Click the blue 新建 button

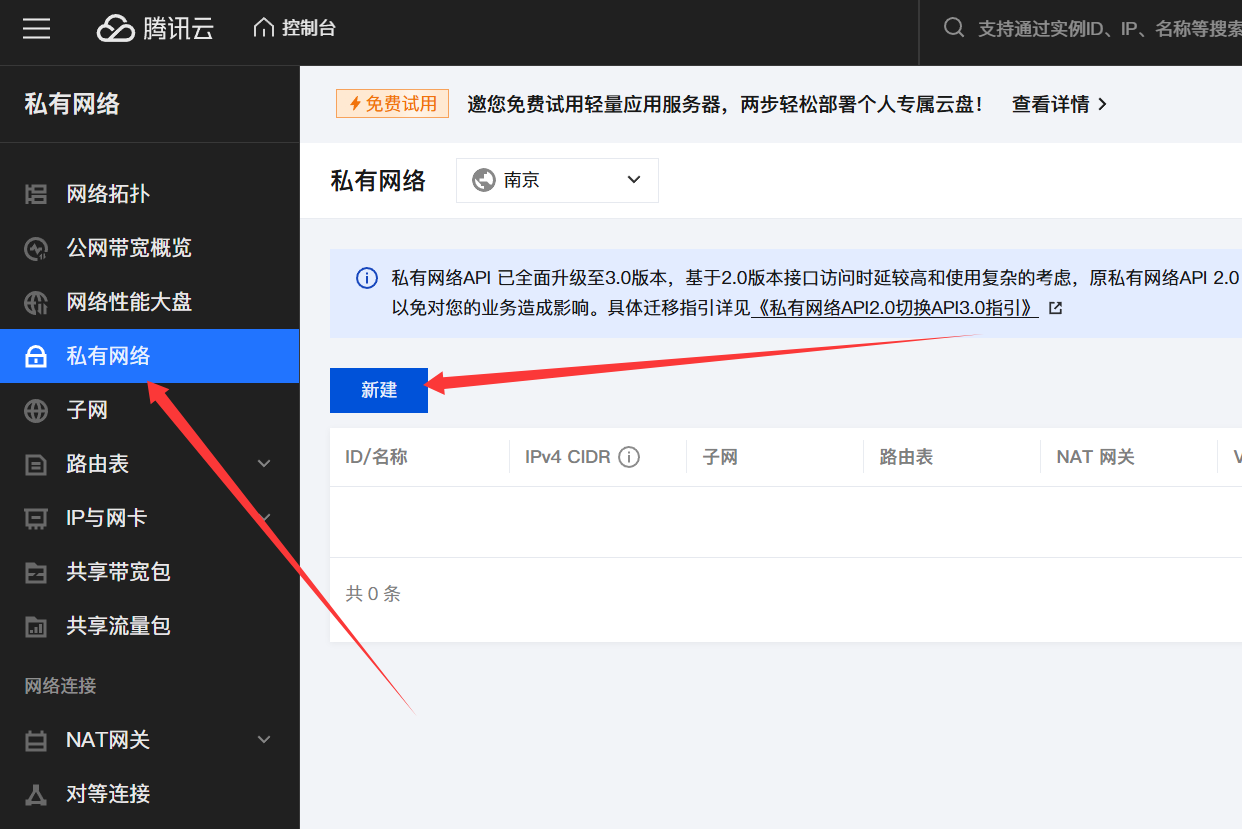tap(379, 390)
